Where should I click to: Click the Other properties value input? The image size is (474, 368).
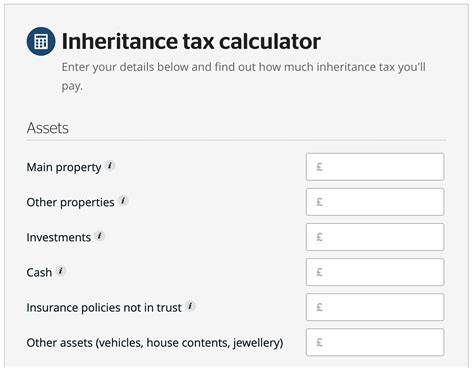click(x=375, y=202)
